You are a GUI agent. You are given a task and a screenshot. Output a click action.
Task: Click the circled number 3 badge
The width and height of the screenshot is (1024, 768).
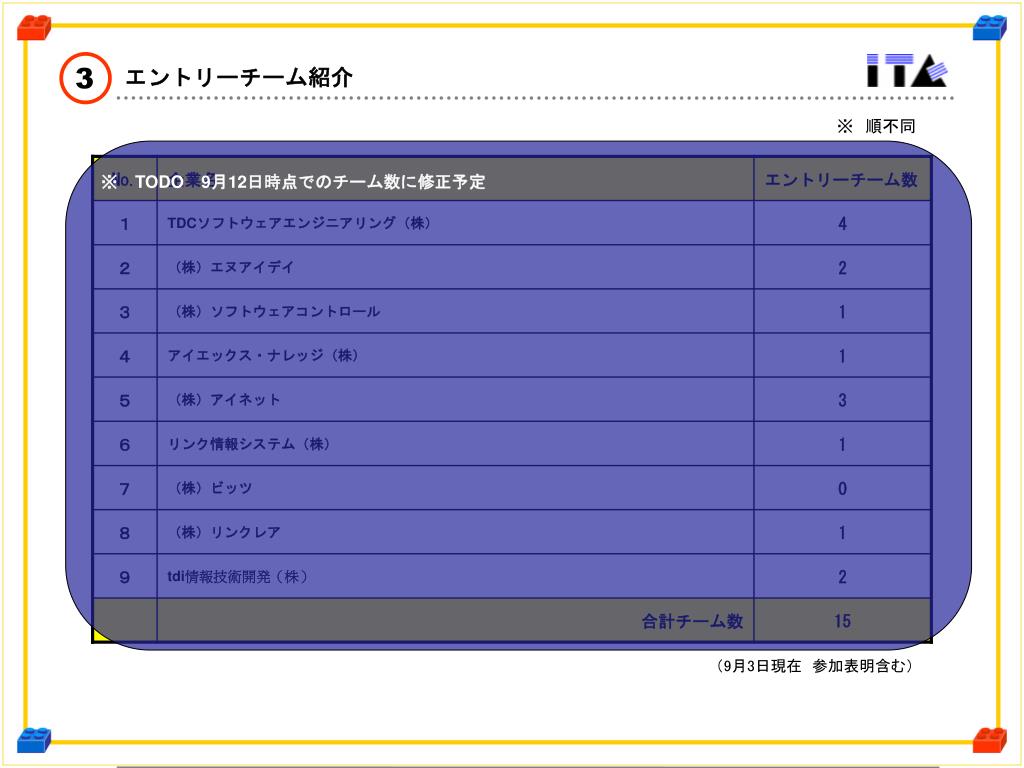coord(85,78)
